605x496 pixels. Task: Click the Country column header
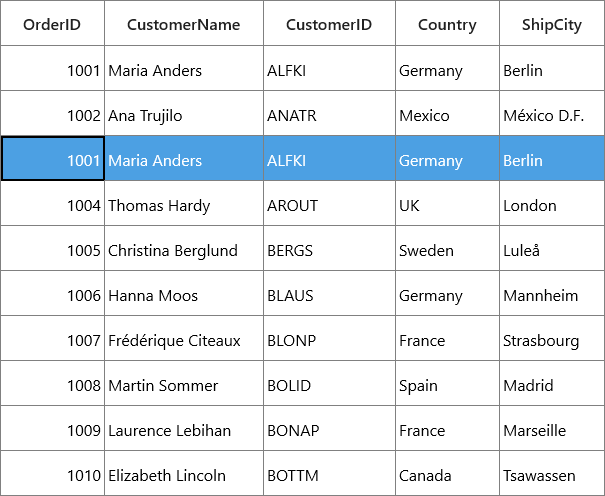(448, 23)
